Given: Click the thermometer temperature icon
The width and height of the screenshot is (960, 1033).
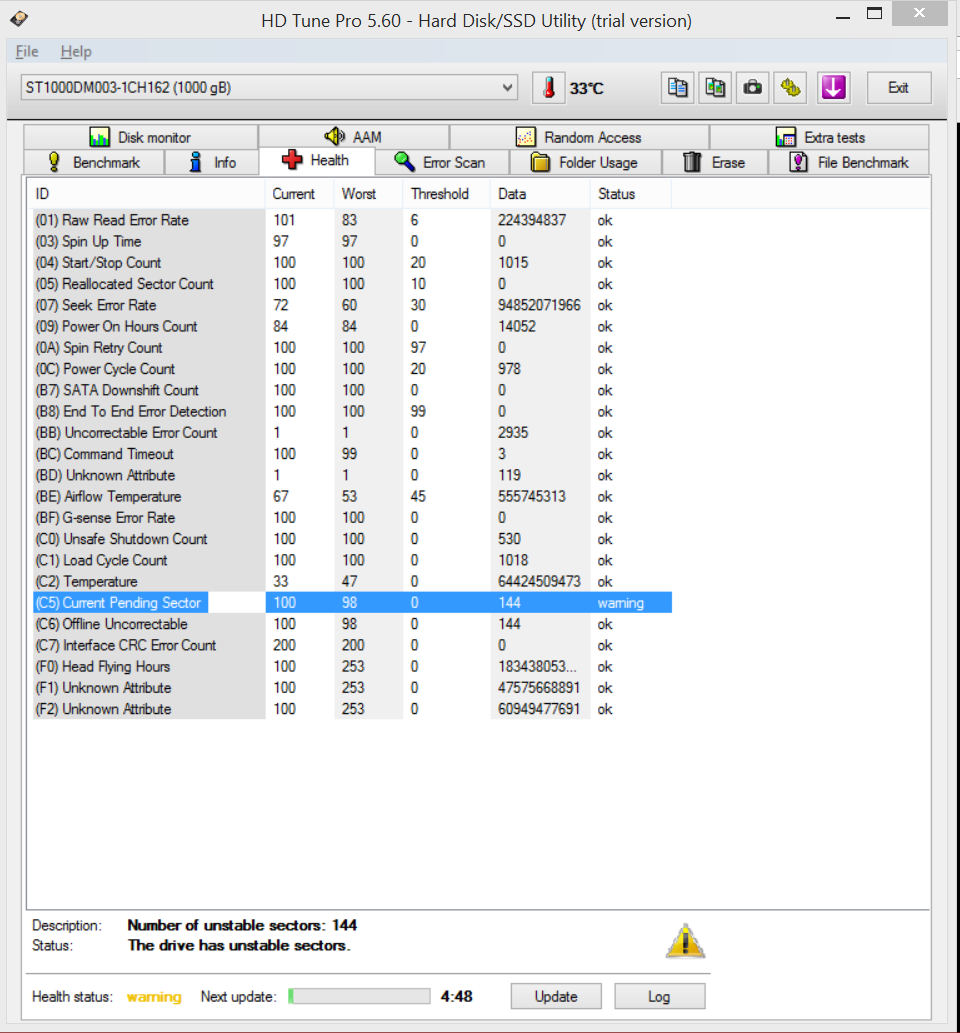Looking at the screenshot, I should pos(549,88).
